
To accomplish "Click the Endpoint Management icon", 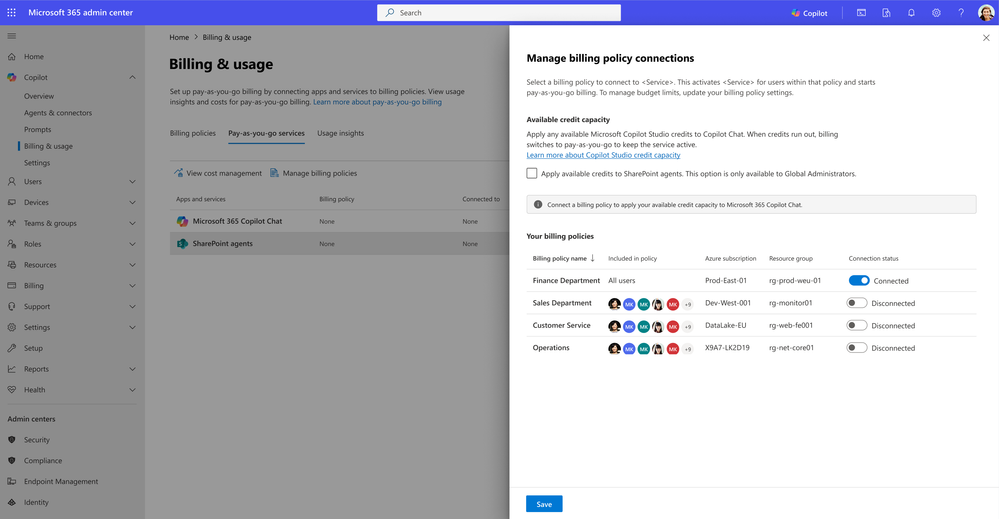I will (11, 481).
